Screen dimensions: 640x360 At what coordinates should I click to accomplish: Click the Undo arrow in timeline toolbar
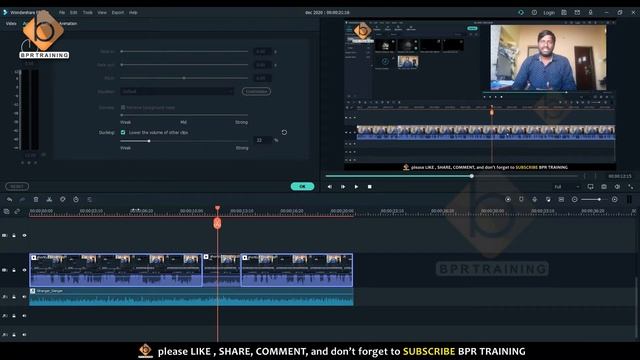[x=9, y=200]
